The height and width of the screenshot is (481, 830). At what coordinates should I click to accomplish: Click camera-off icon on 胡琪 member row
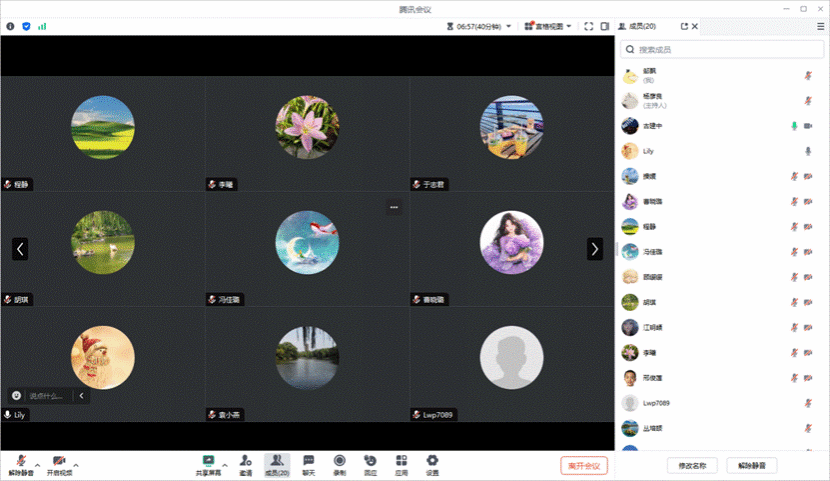[x=808, y=302]
